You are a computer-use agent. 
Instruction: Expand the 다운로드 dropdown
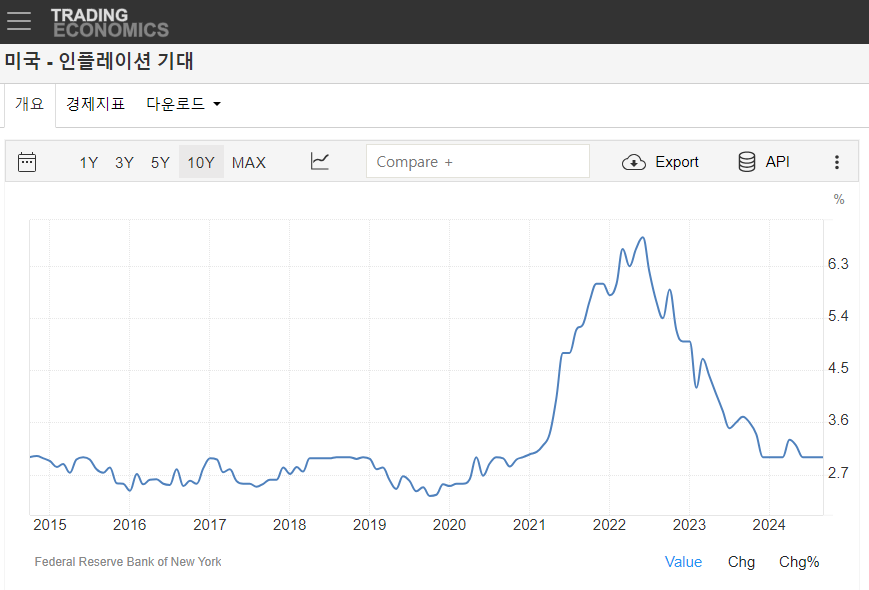pyautogui.click(x=183, y=104)
